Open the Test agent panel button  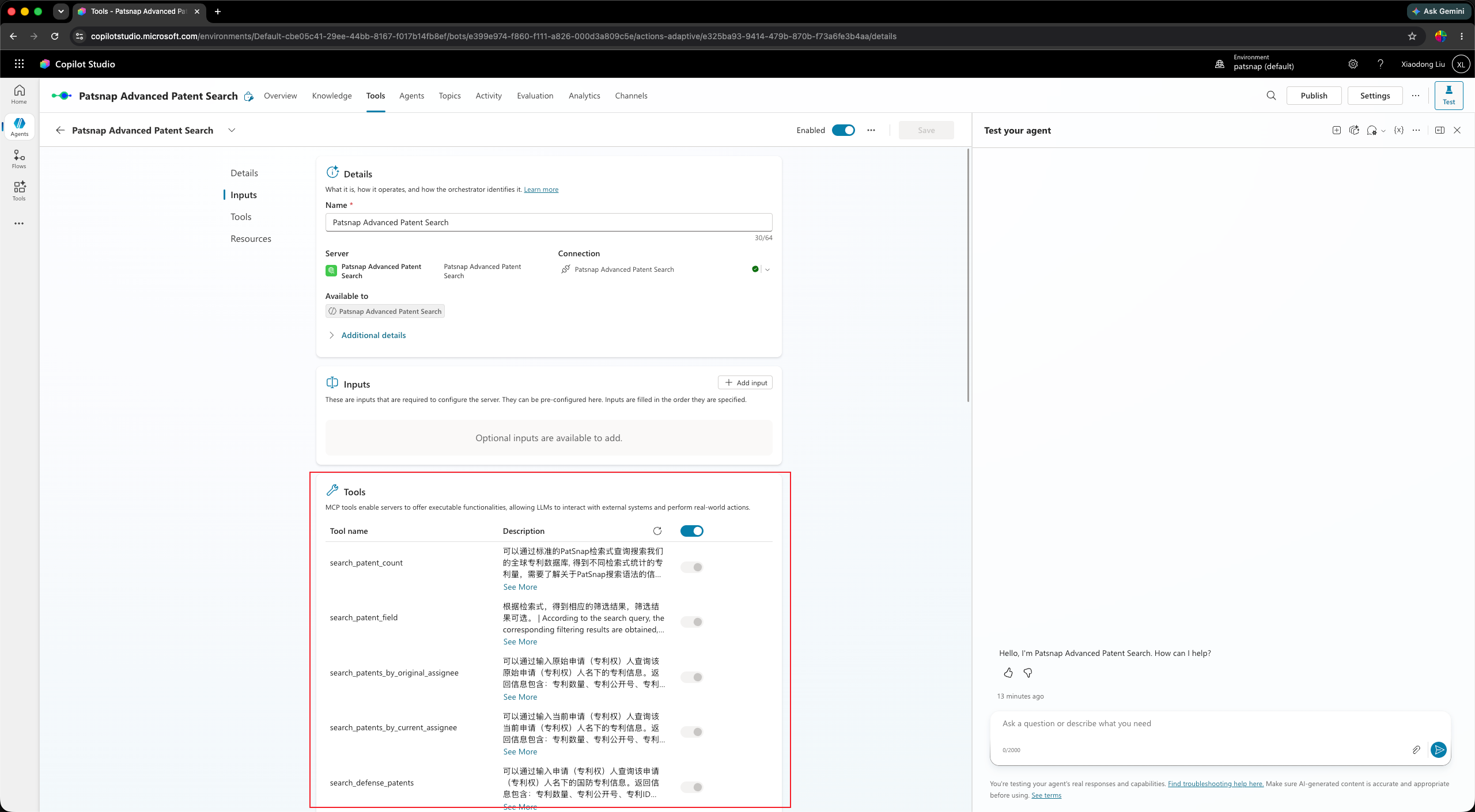point(1448,96)
